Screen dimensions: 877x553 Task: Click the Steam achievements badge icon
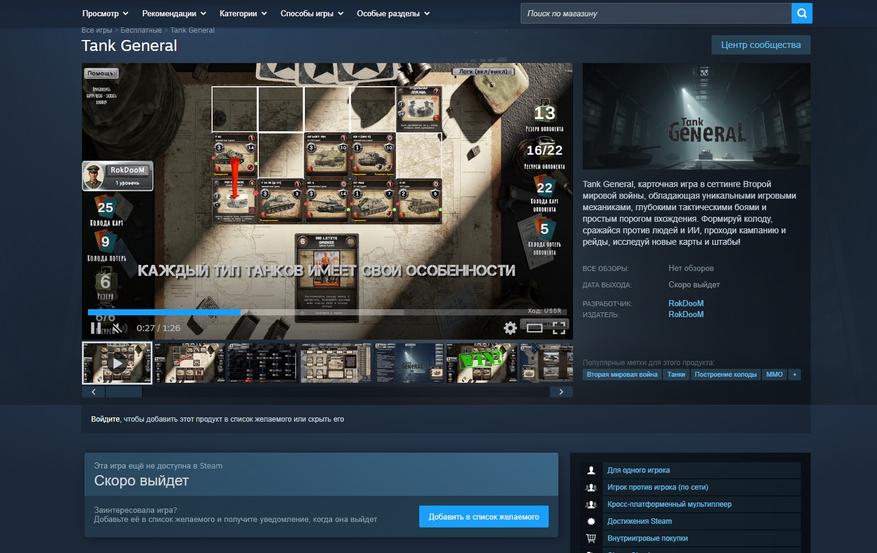(591, 521)
